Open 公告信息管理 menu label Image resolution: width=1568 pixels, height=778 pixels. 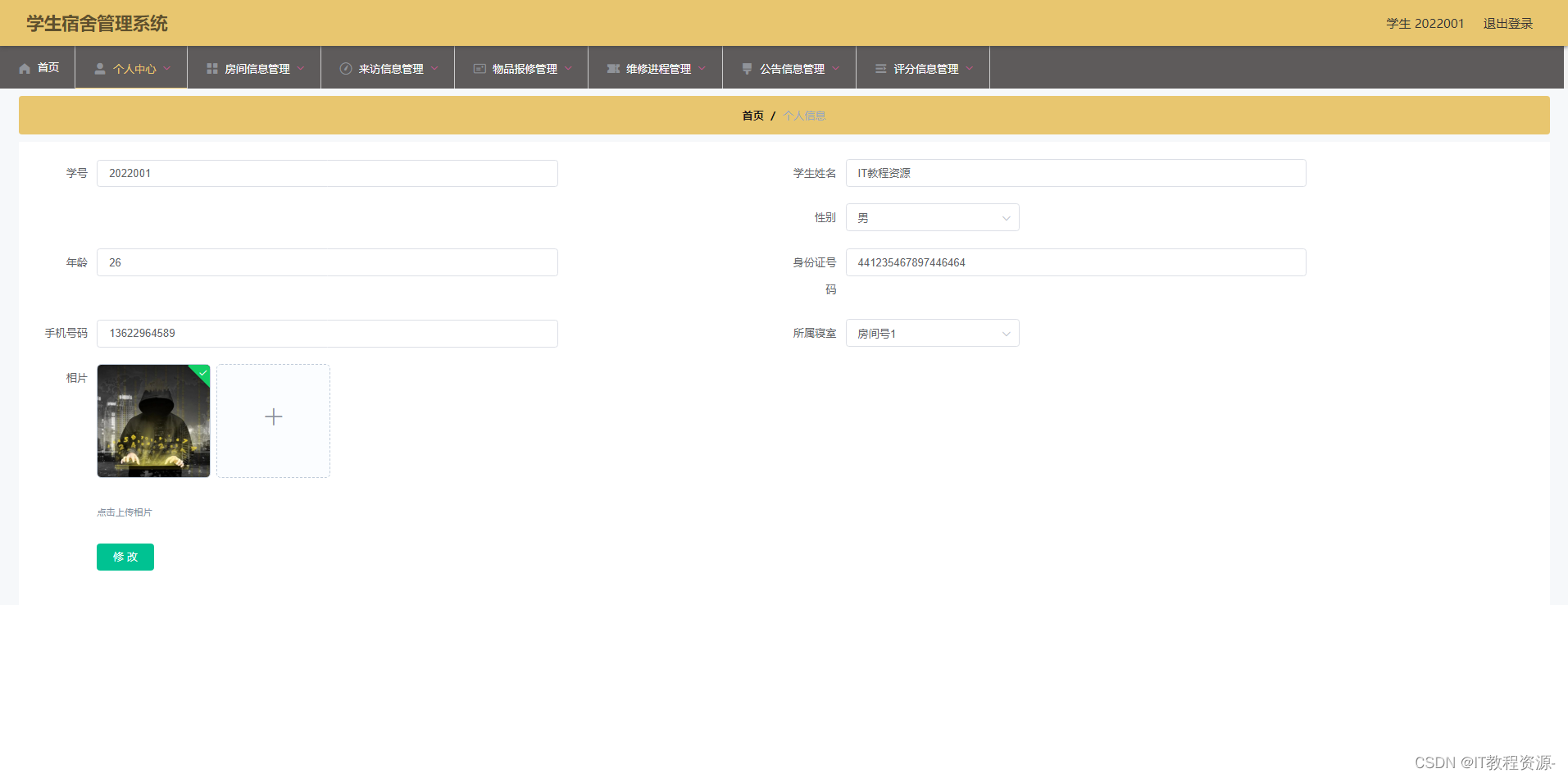[x=792, y=69]
